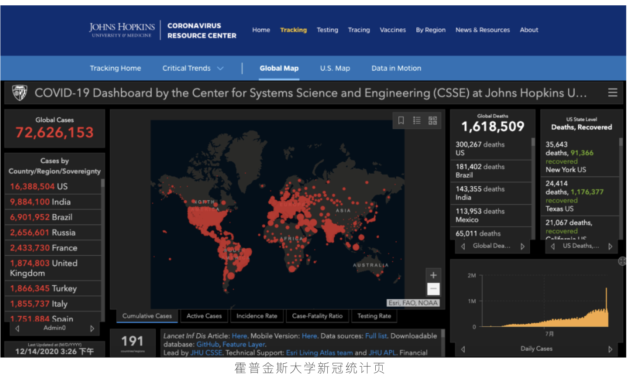Screen dimensions: 627x376
Task: Show next chart after Daily Cases
Action: click(x=610, y=349)
